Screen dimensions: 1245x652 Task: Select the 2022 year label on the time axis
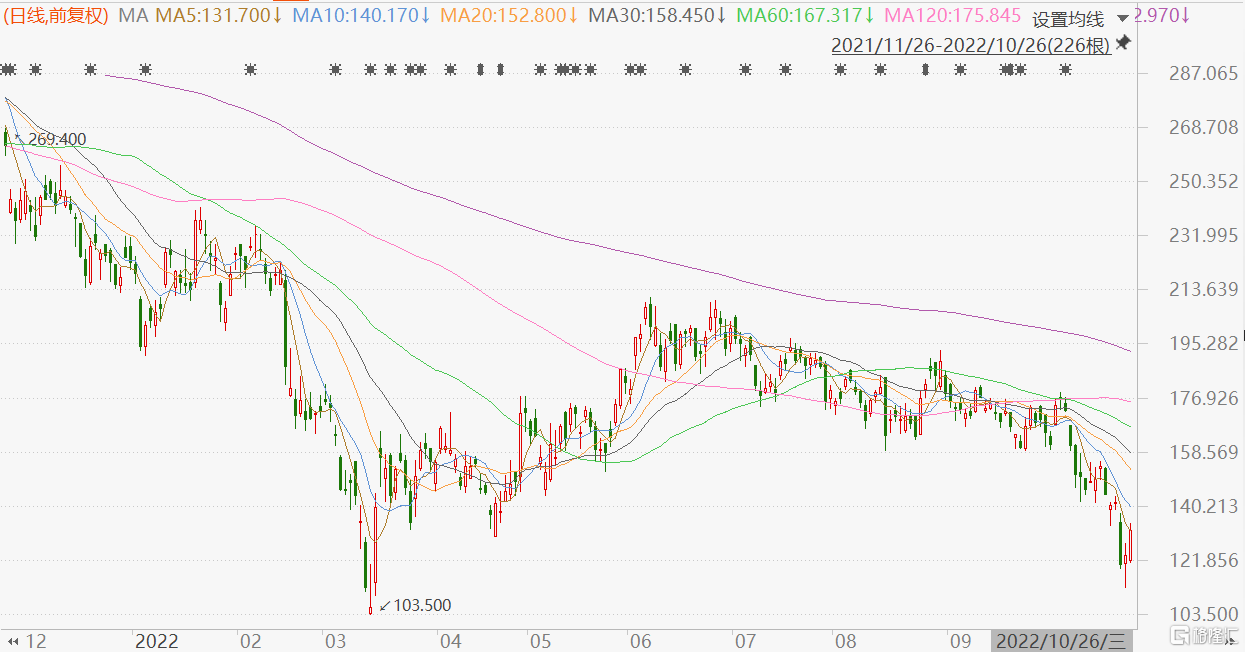pyautogui.click(x=156, y=640)
